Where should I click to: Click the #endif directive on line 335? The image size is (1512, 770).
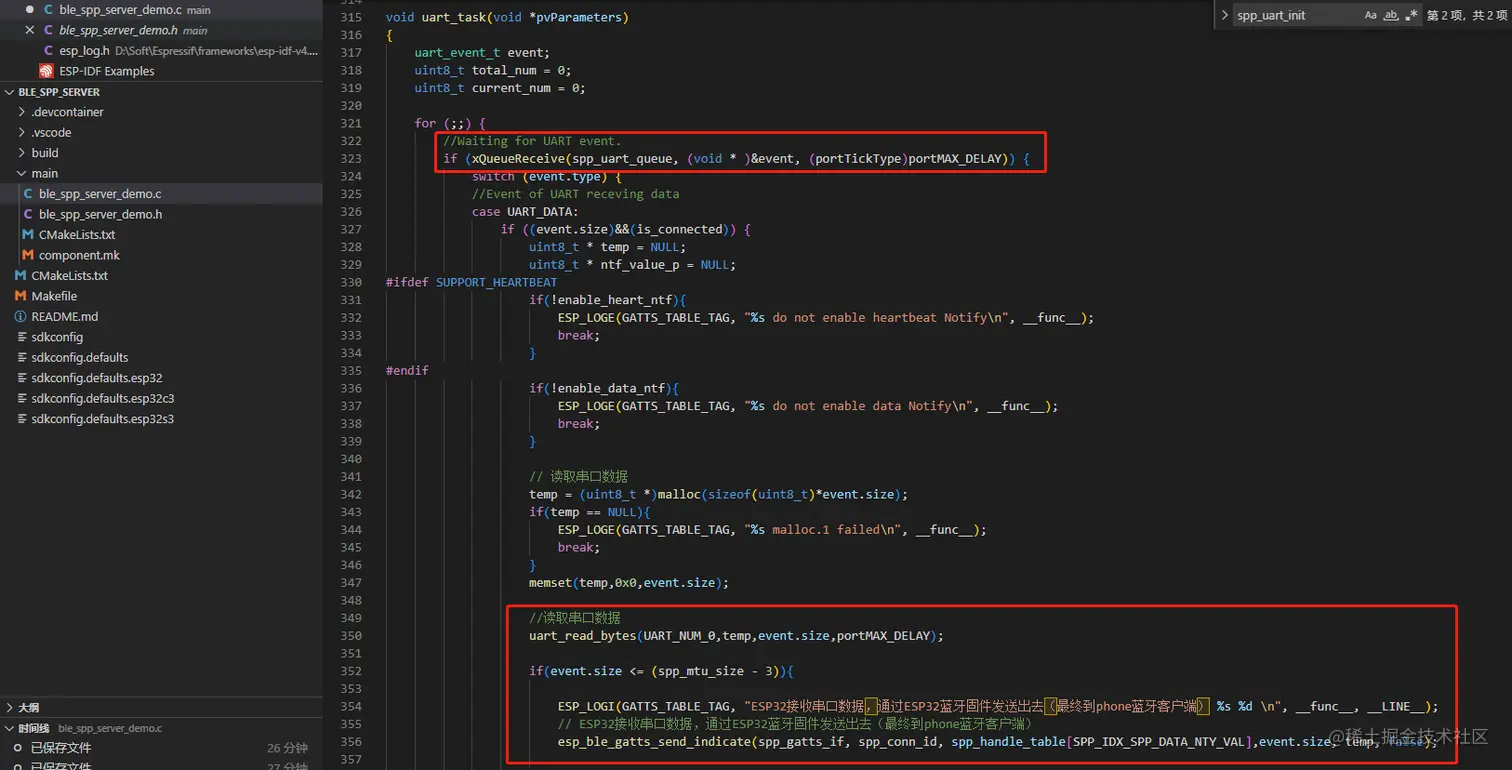coord(407,371)
